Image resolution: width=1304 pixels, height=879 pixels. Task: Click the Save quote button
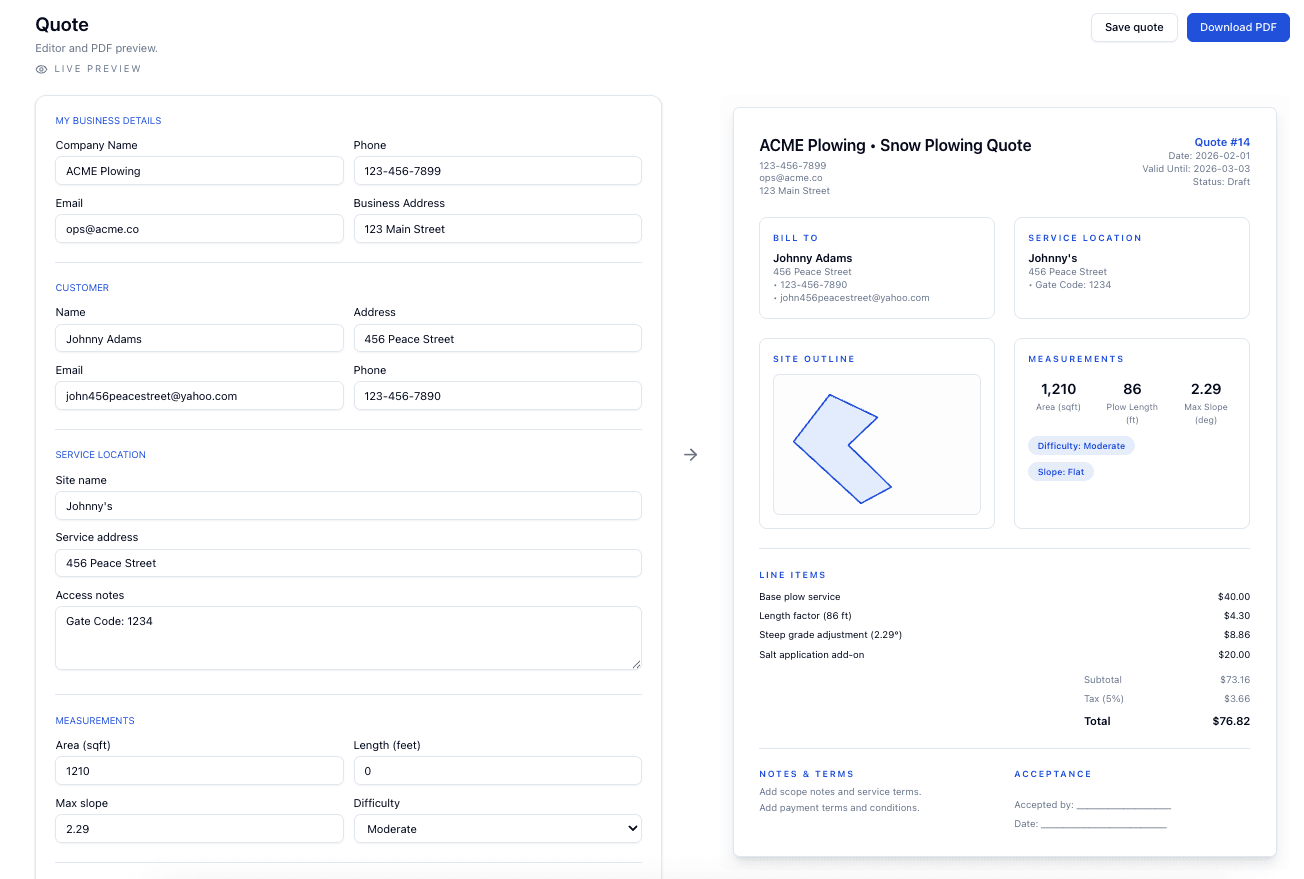(1134, 27)
